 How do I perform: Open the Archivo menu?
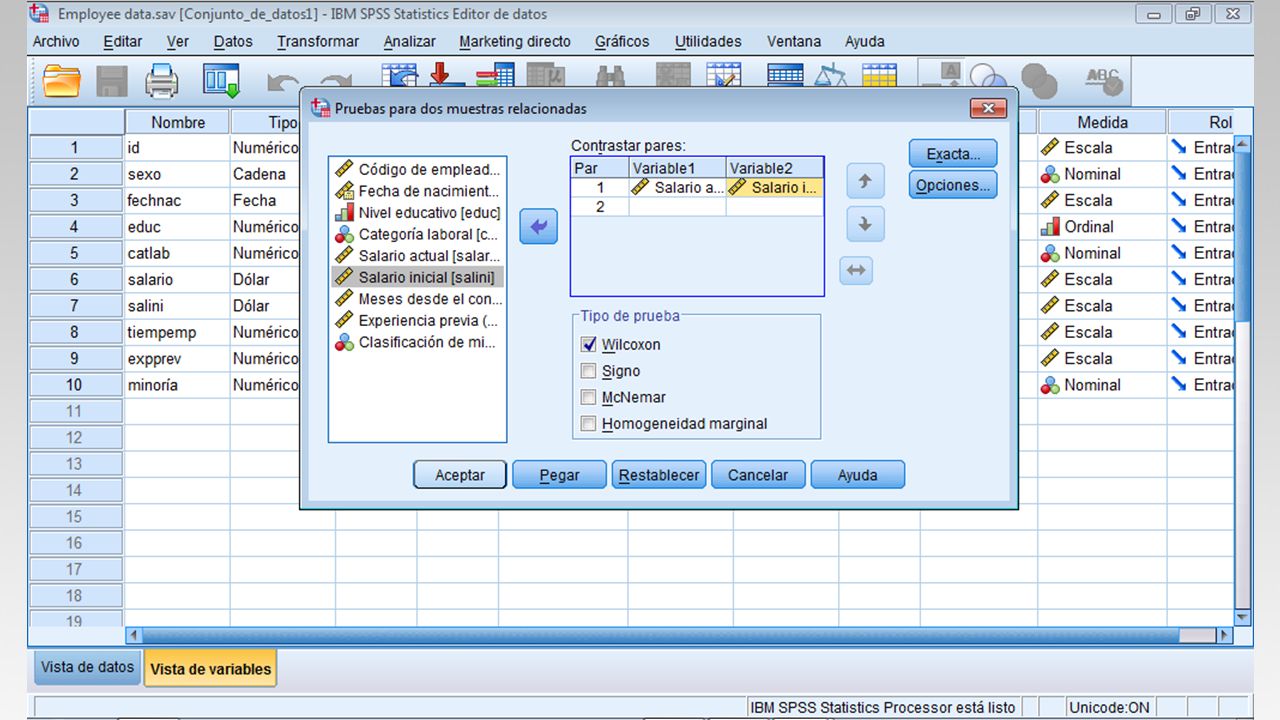[x=56, y=41]
